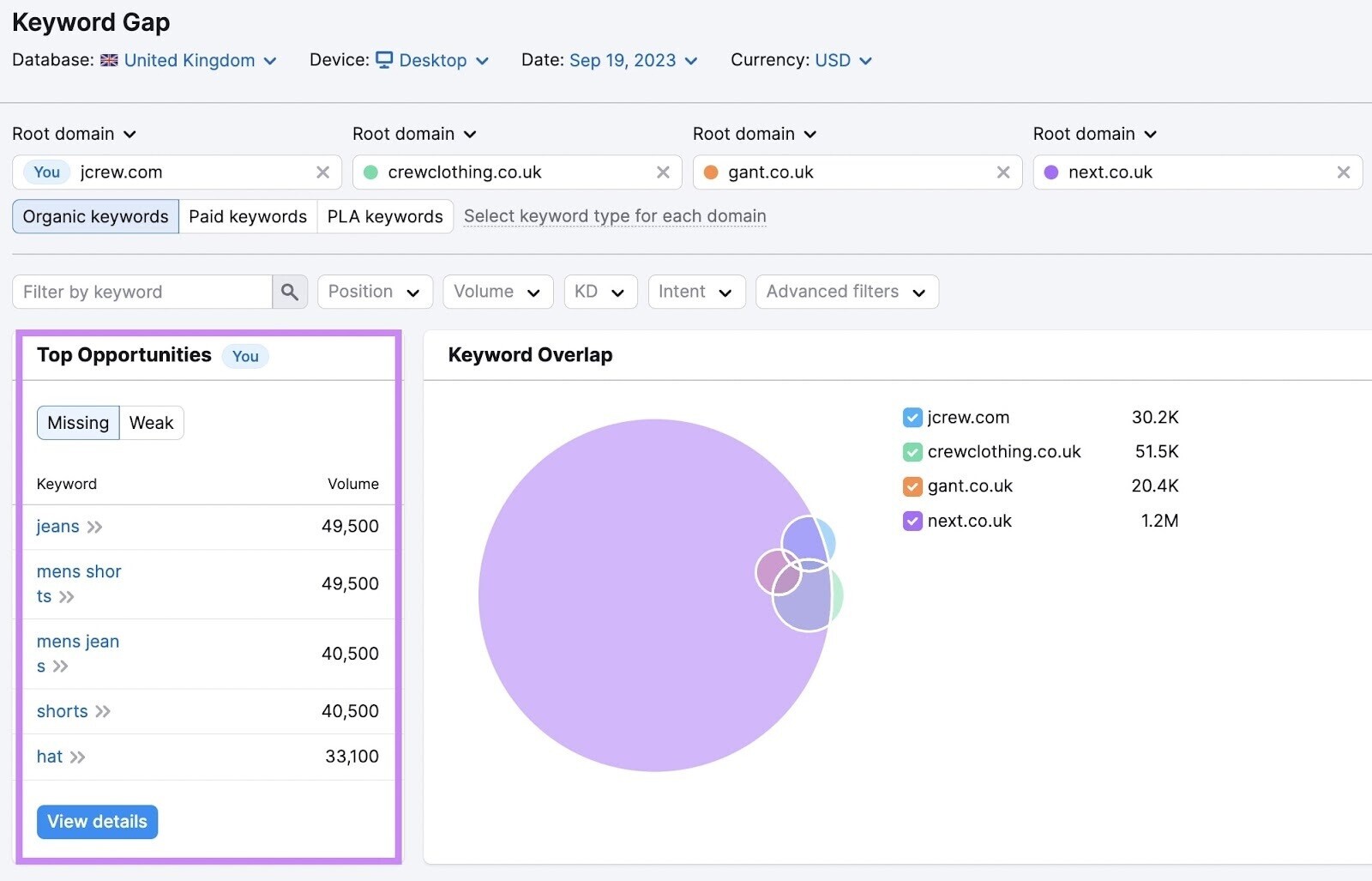Remove next.co.uk using the X icon

(1343, 172)
